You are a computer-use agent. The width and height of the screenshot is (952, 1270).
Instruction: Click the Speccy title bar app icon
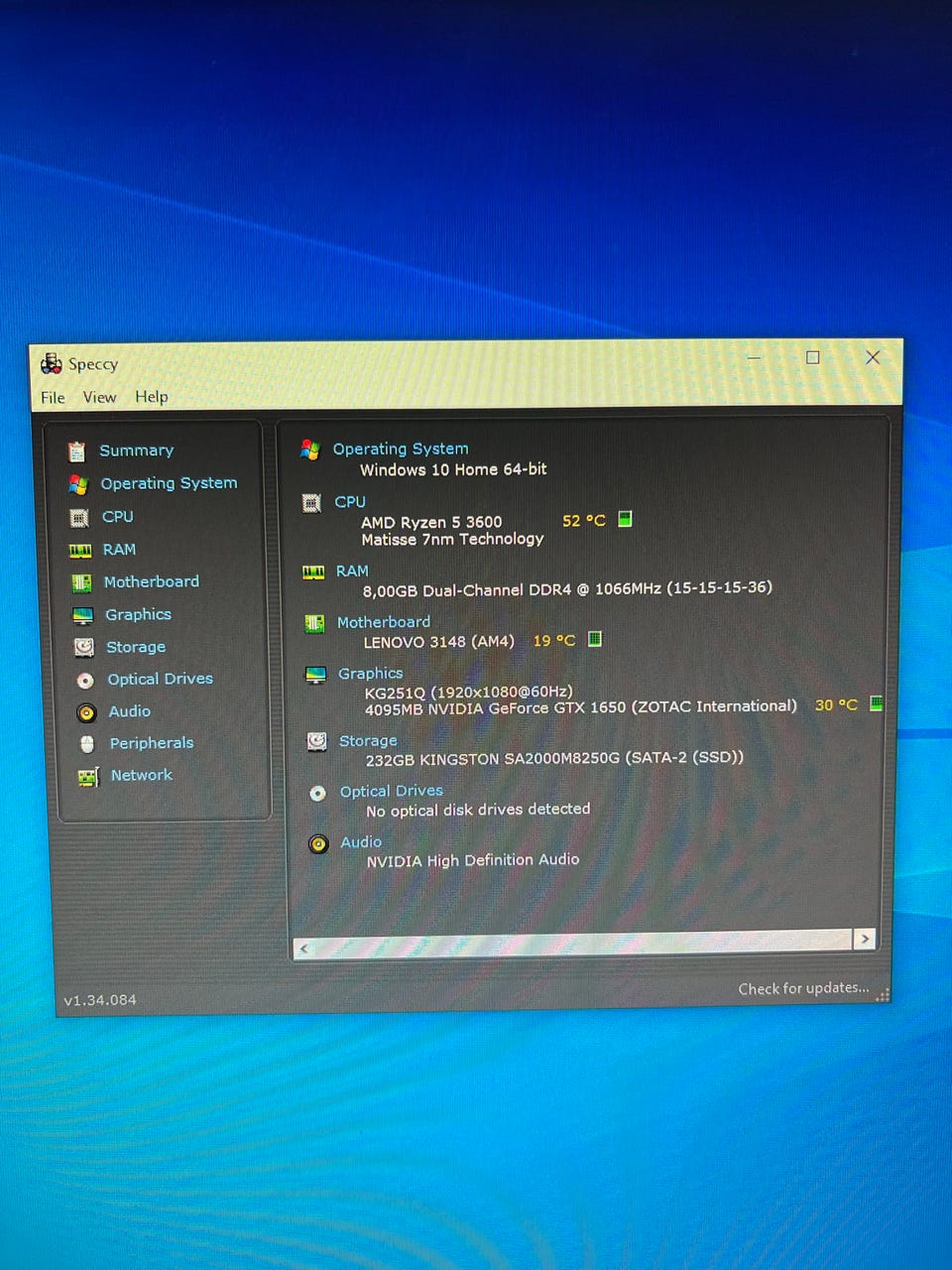(52, 364)
